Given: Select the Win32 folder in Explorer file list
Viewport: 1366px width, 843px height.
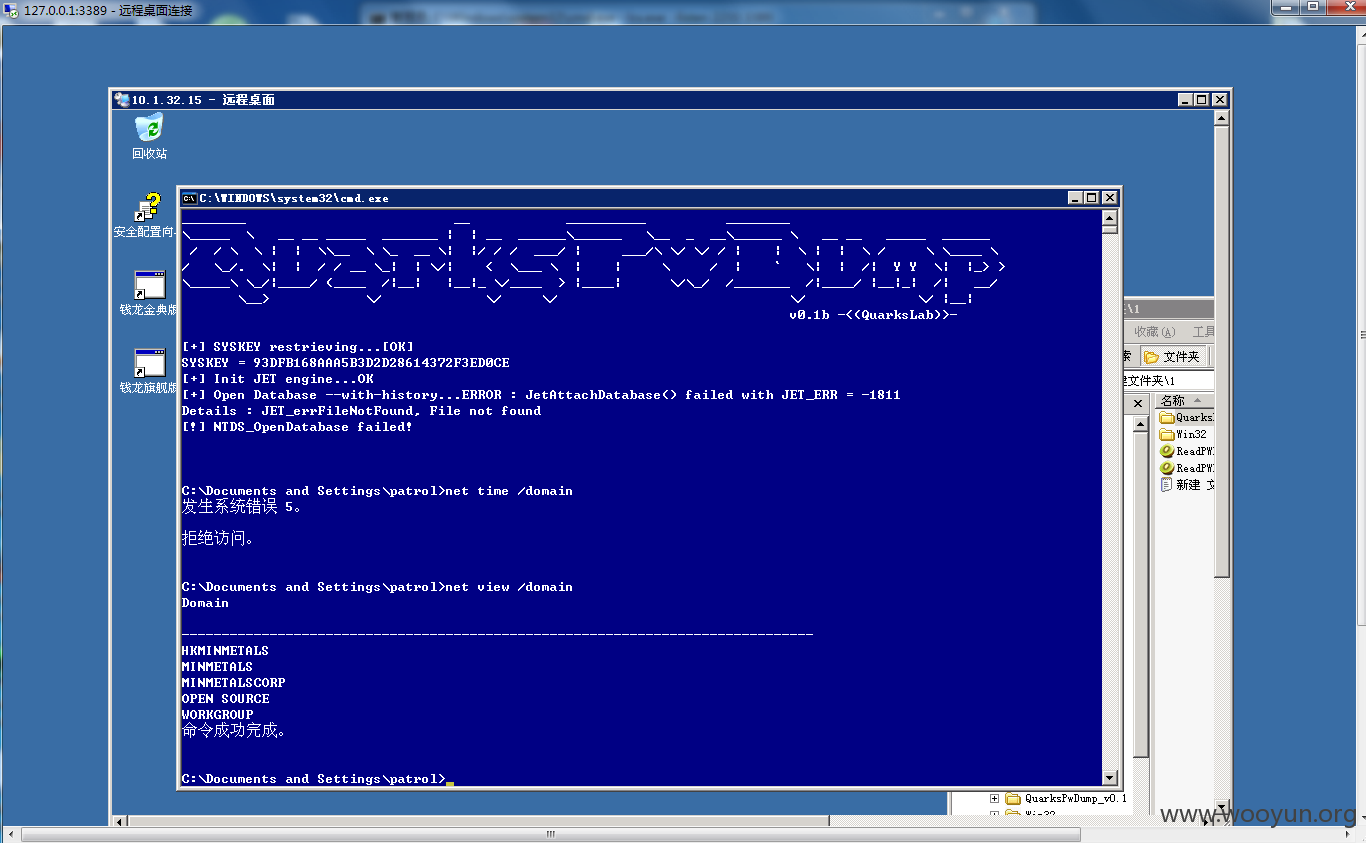Looking at the screenshot, I should 1183,434.
